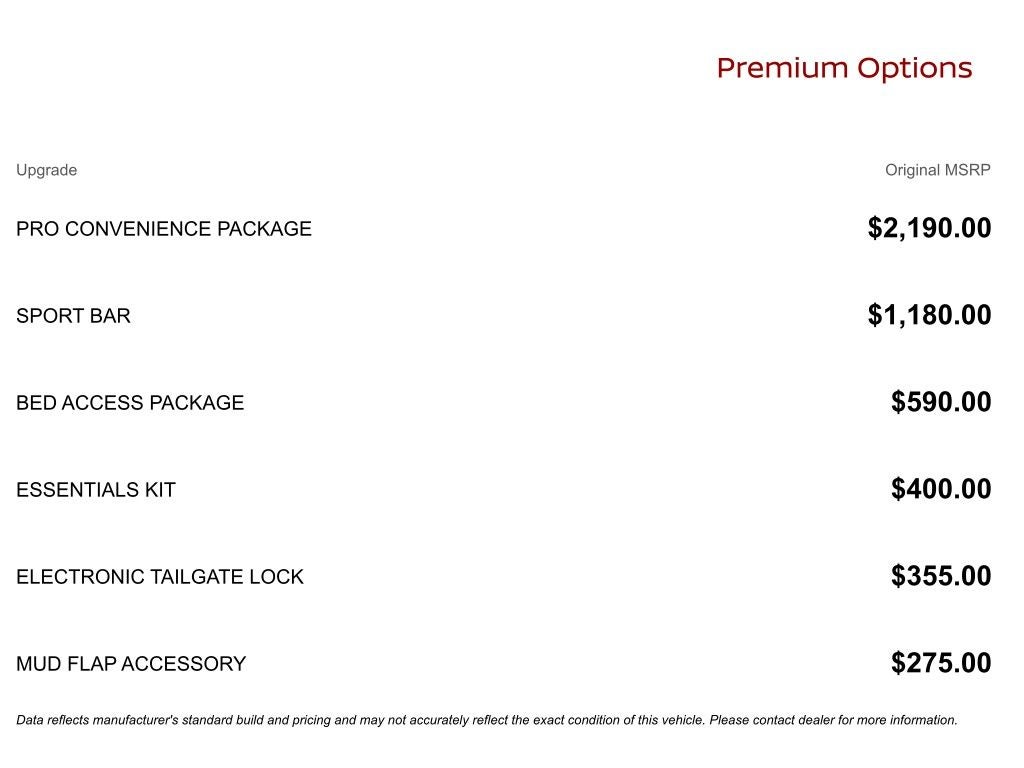Select the 'Original MSRP' column header
This screenshot has width=1024, height=768.
coord(937,170)
